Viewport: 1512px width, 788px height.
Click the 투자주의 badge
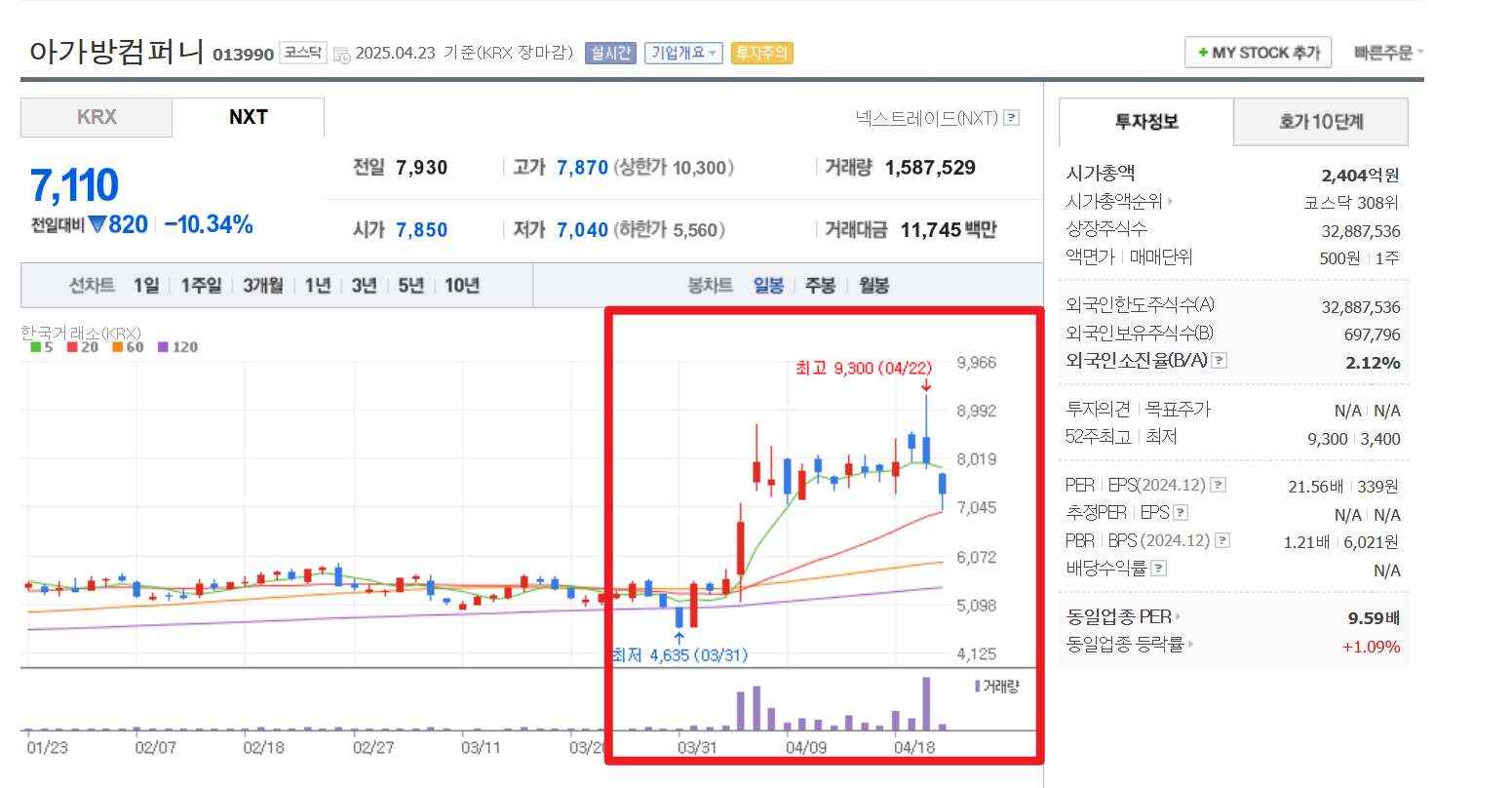point(761,53)
